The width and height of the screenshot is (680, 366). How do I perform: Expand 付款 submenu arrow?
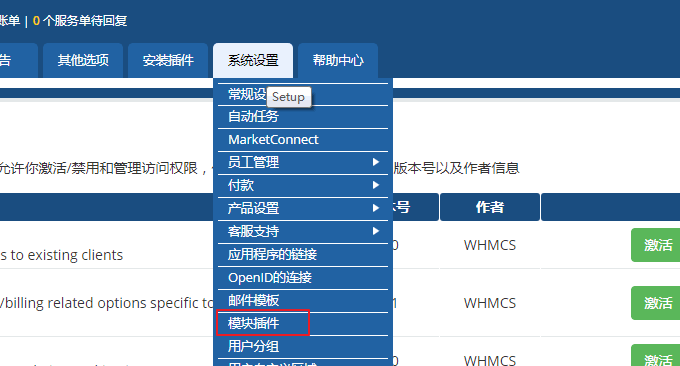[x=376, y=185]
